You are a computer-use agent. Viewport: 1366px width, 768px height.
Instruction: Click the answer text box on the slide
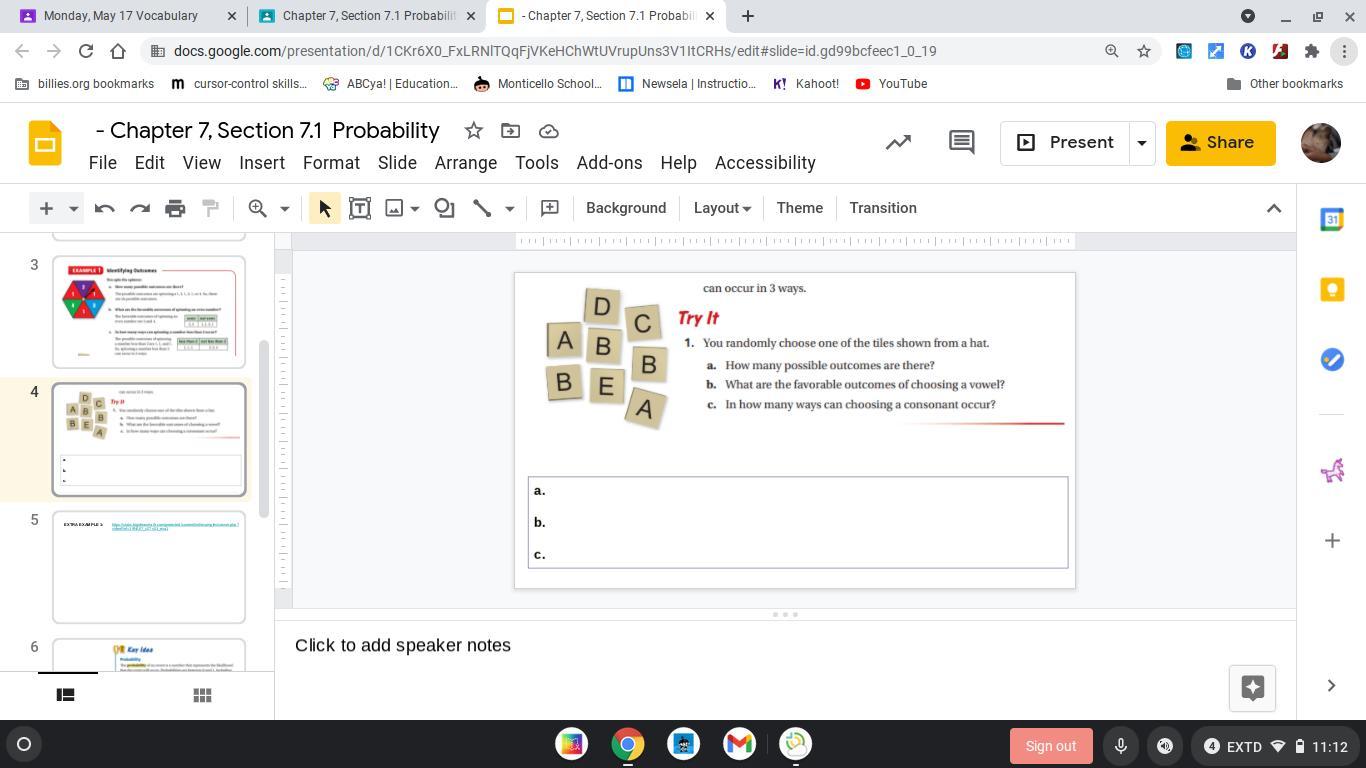[x=798, y=523]
